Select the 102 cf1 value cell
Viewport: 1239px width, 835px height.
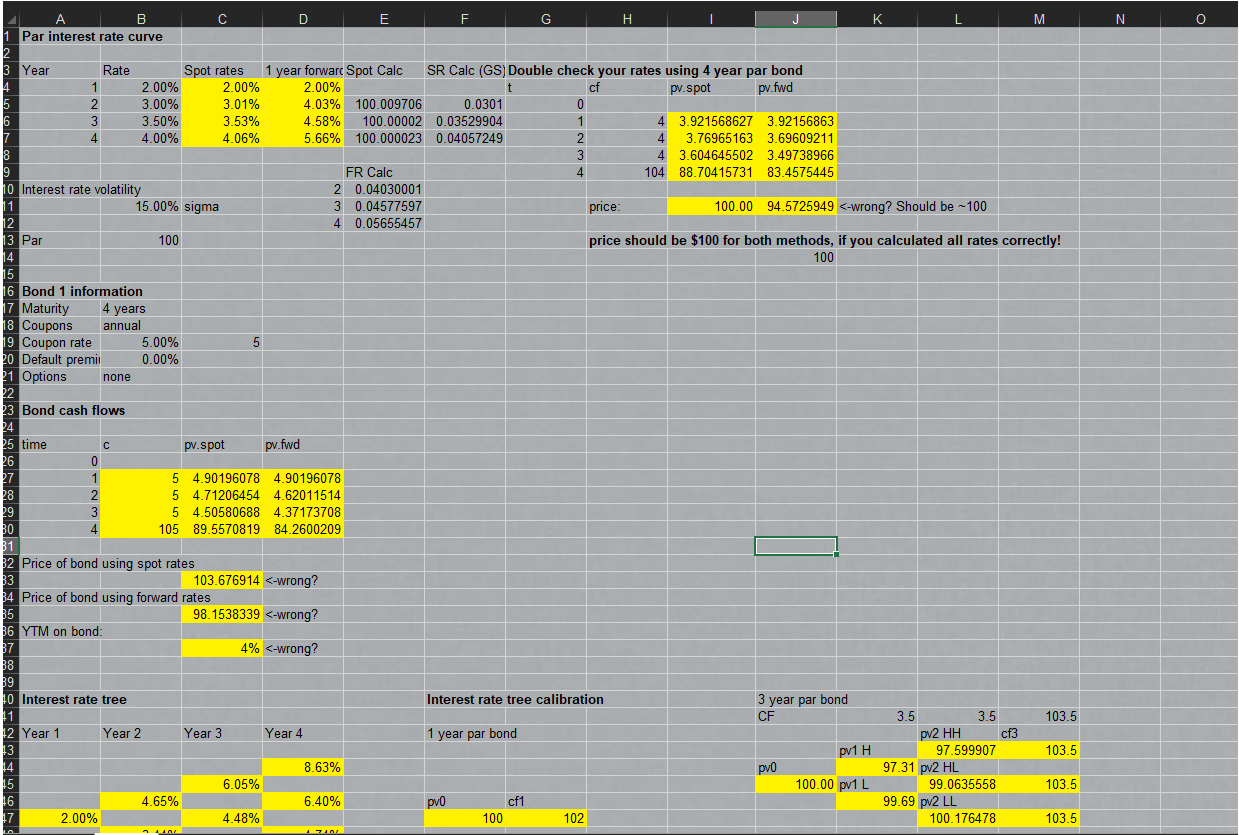(x=546, y=818)
